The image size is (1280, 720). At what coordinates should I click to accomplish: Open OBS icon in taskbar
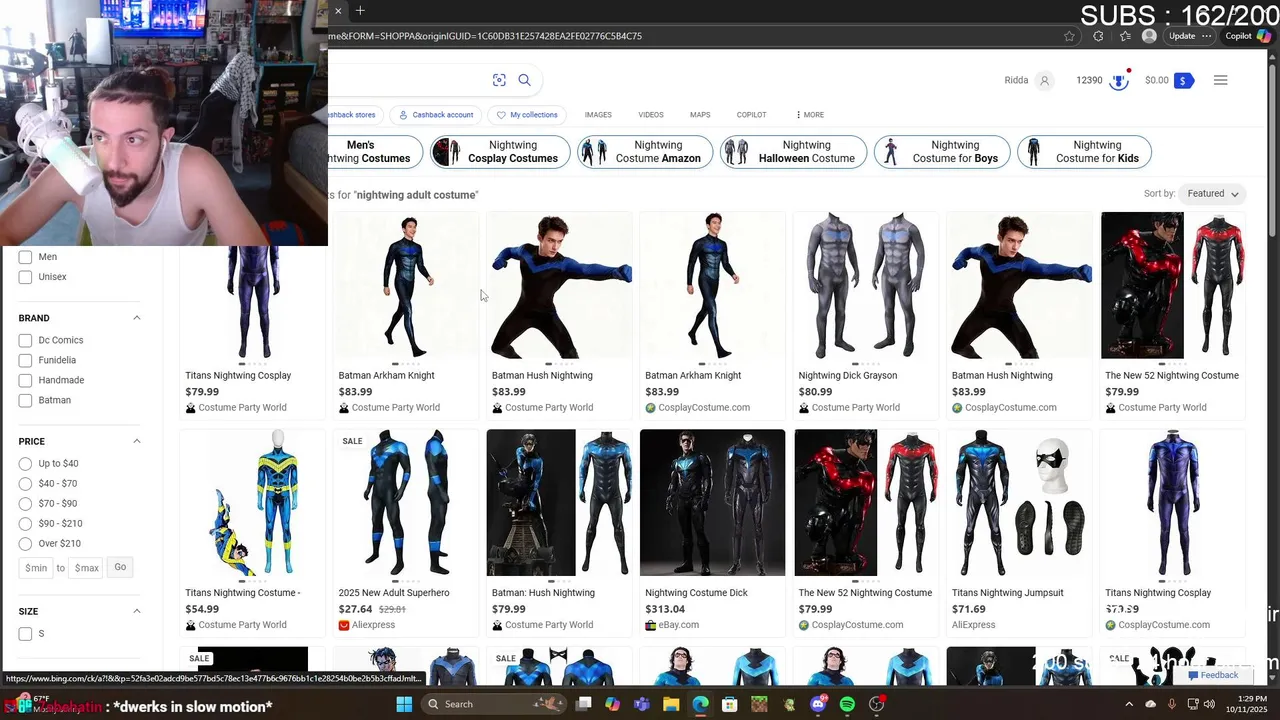[x=877, y=704]
